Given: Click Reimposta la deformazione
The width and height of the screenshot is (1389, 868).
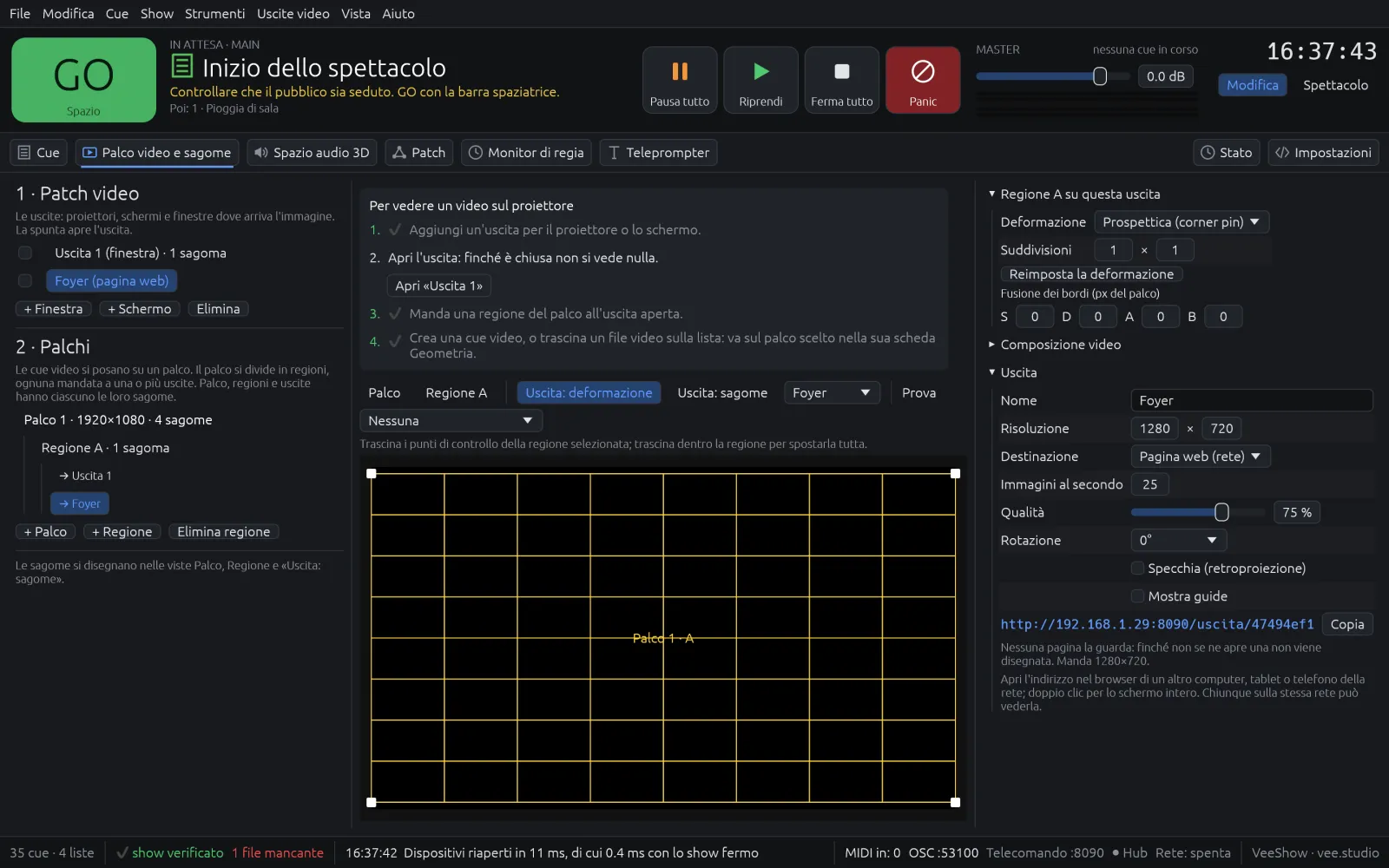Looking at the screenshot, I should [x=1091, y=274].
